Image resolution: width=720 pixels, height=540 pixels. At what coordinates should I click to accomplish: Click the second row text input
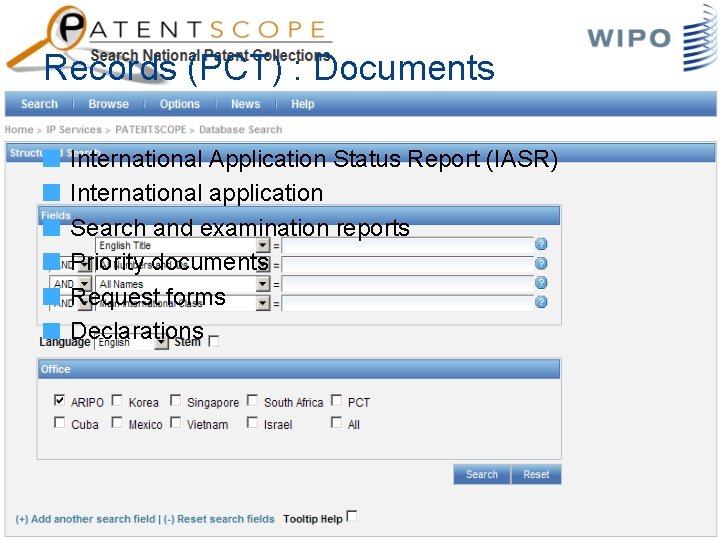click(407, 264)
